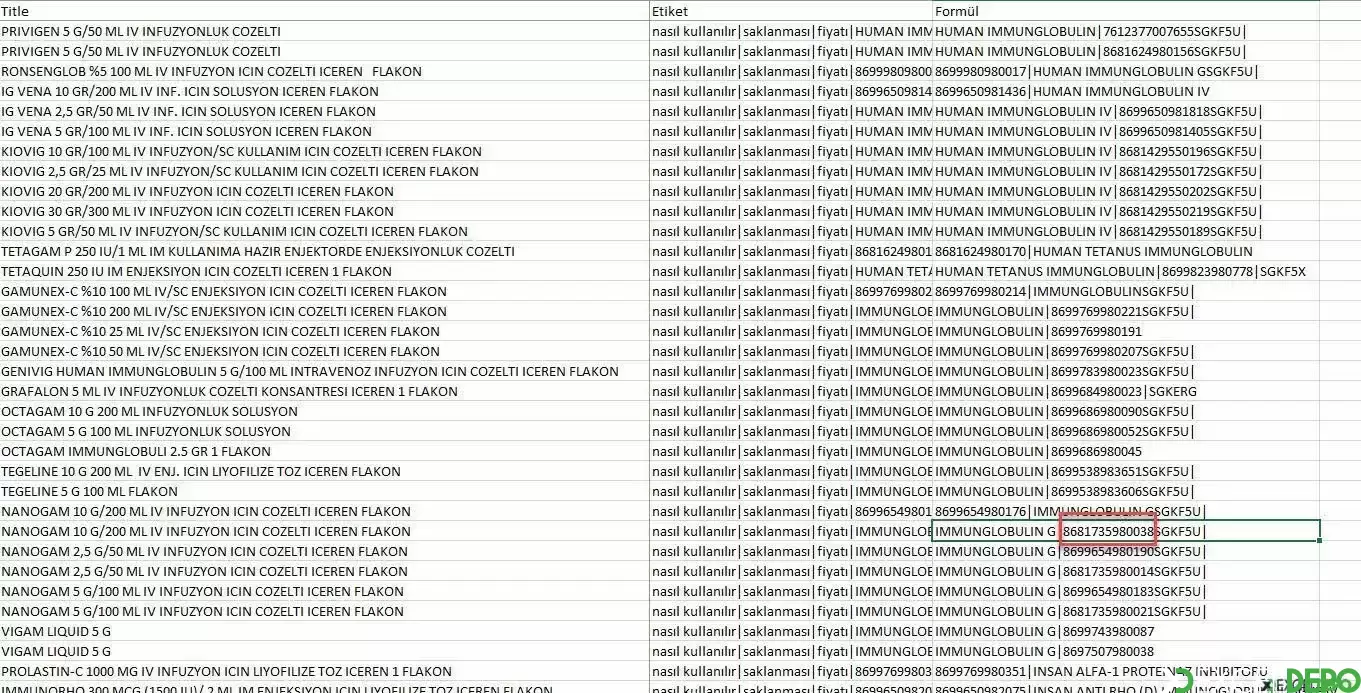1361x693 pixels.
Task: Select the GAMUNEX-C %10 25 ML title cell
Action: point(324,331)
